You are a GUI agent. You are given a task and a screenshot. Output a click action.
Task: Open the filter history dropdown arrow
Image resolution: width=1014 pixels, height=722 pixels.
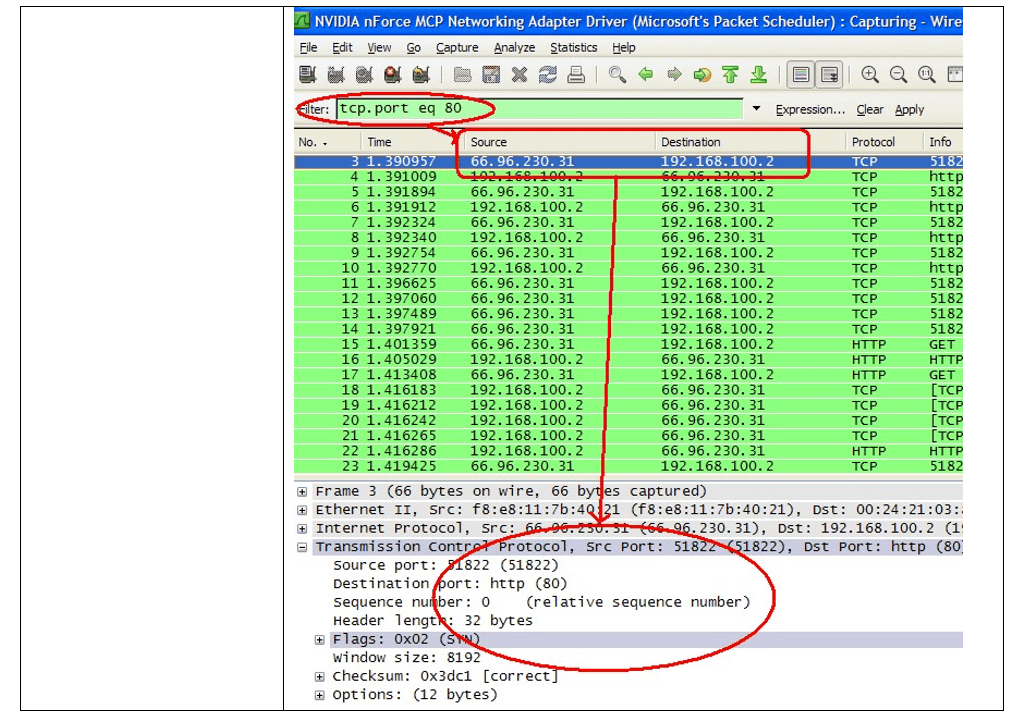756,110
